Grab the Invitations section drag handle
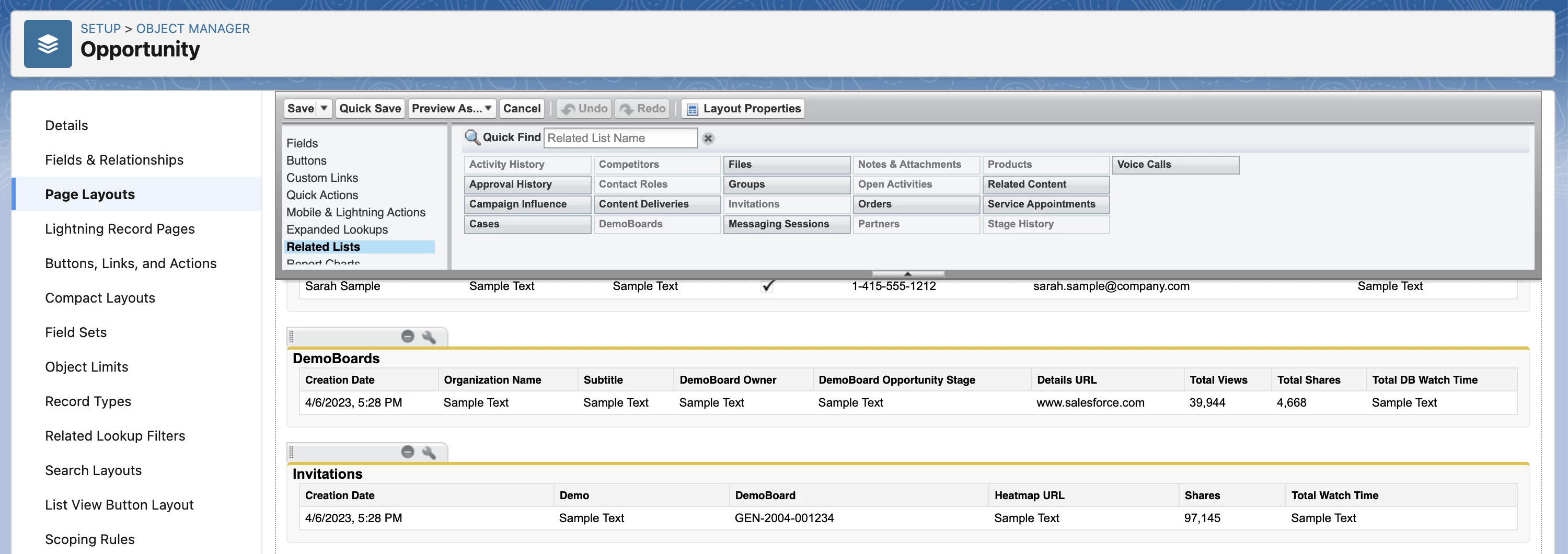 [291, 452]
